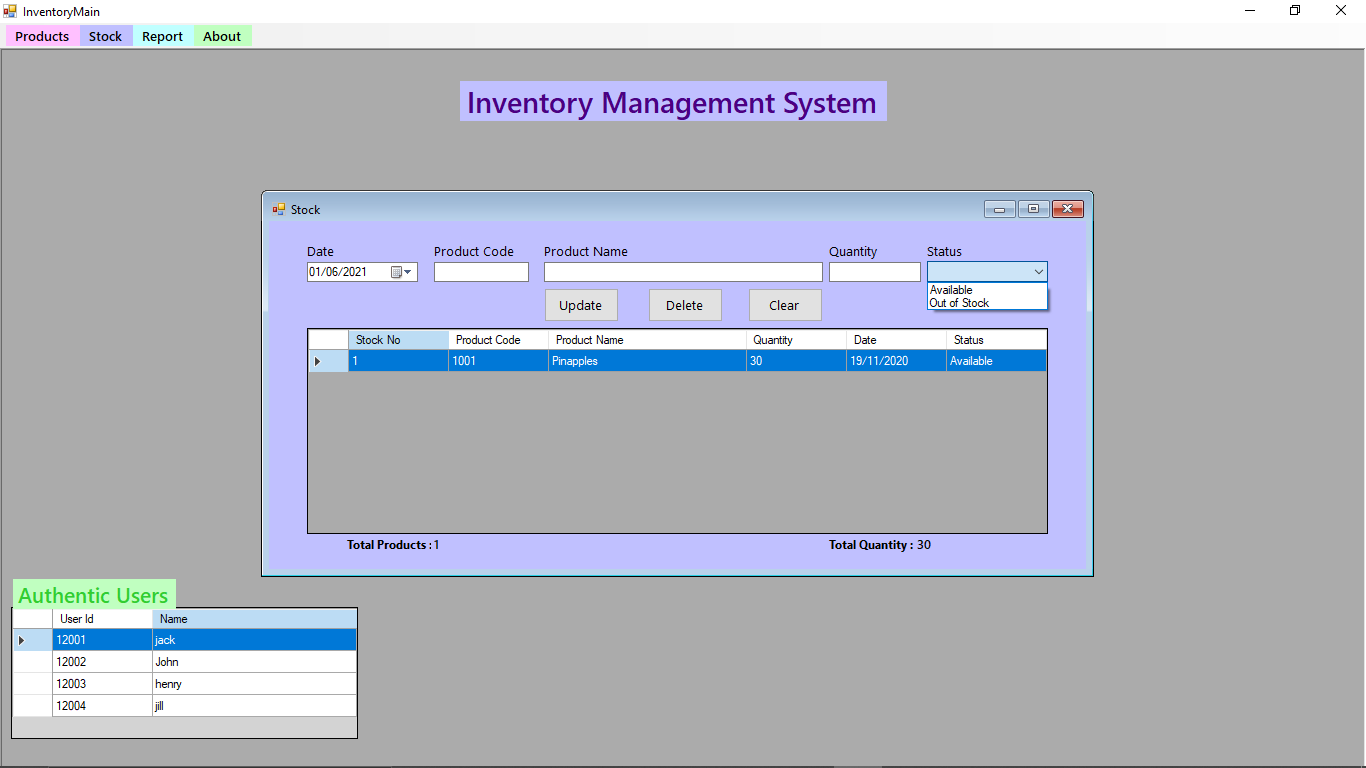Open the About menu

pos(222,36)
